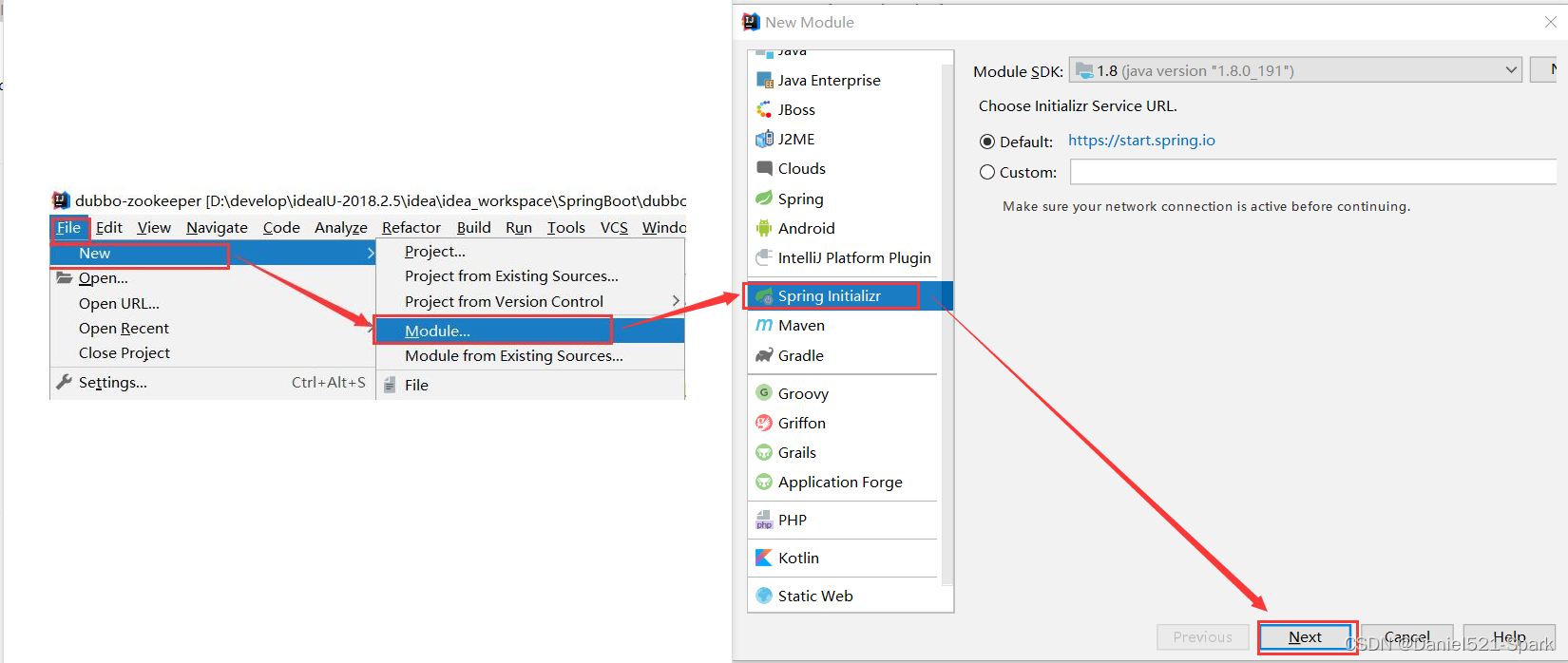
Task: Click the wrench icon beside Settings...
Action: coord(65,382)
